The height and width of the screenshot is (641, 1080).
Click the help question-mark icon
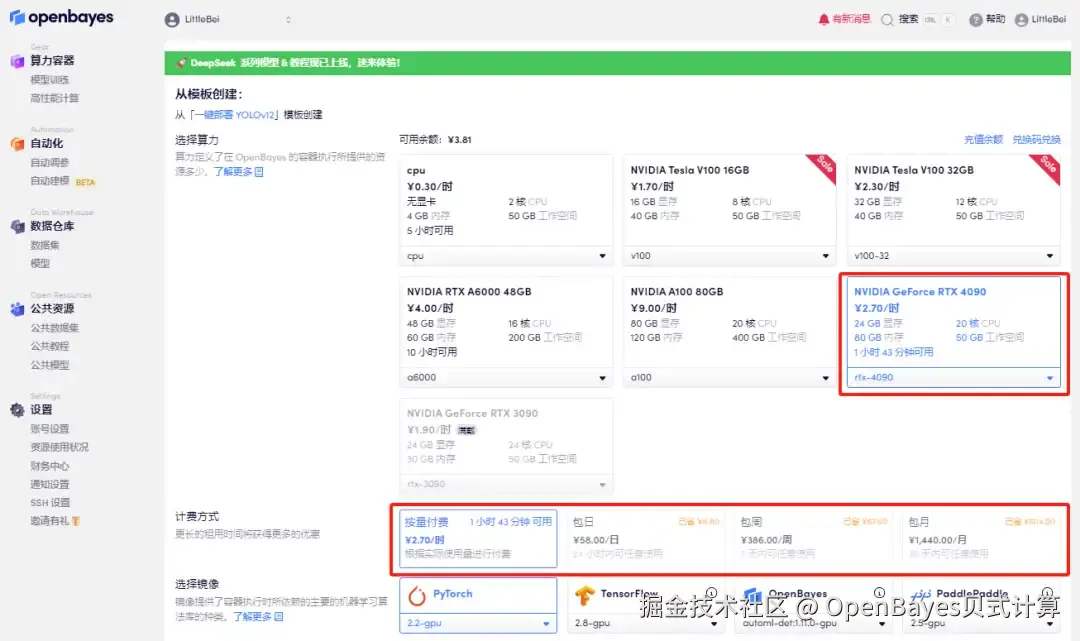pos(975,20)
